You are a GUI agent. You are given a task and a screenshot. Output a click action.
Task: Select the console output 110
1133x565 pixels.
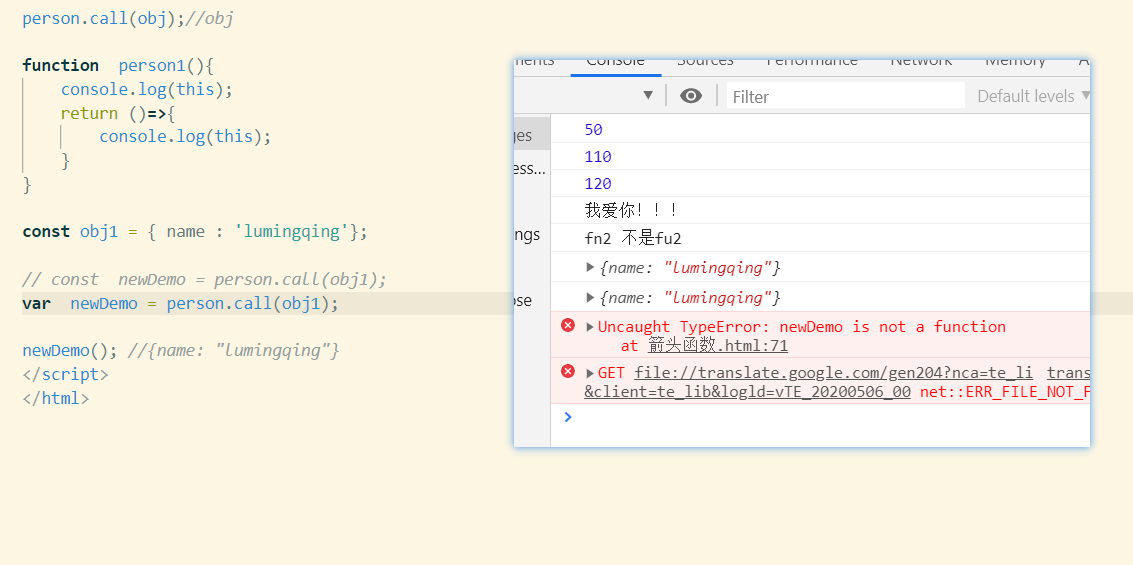point(598,157)
